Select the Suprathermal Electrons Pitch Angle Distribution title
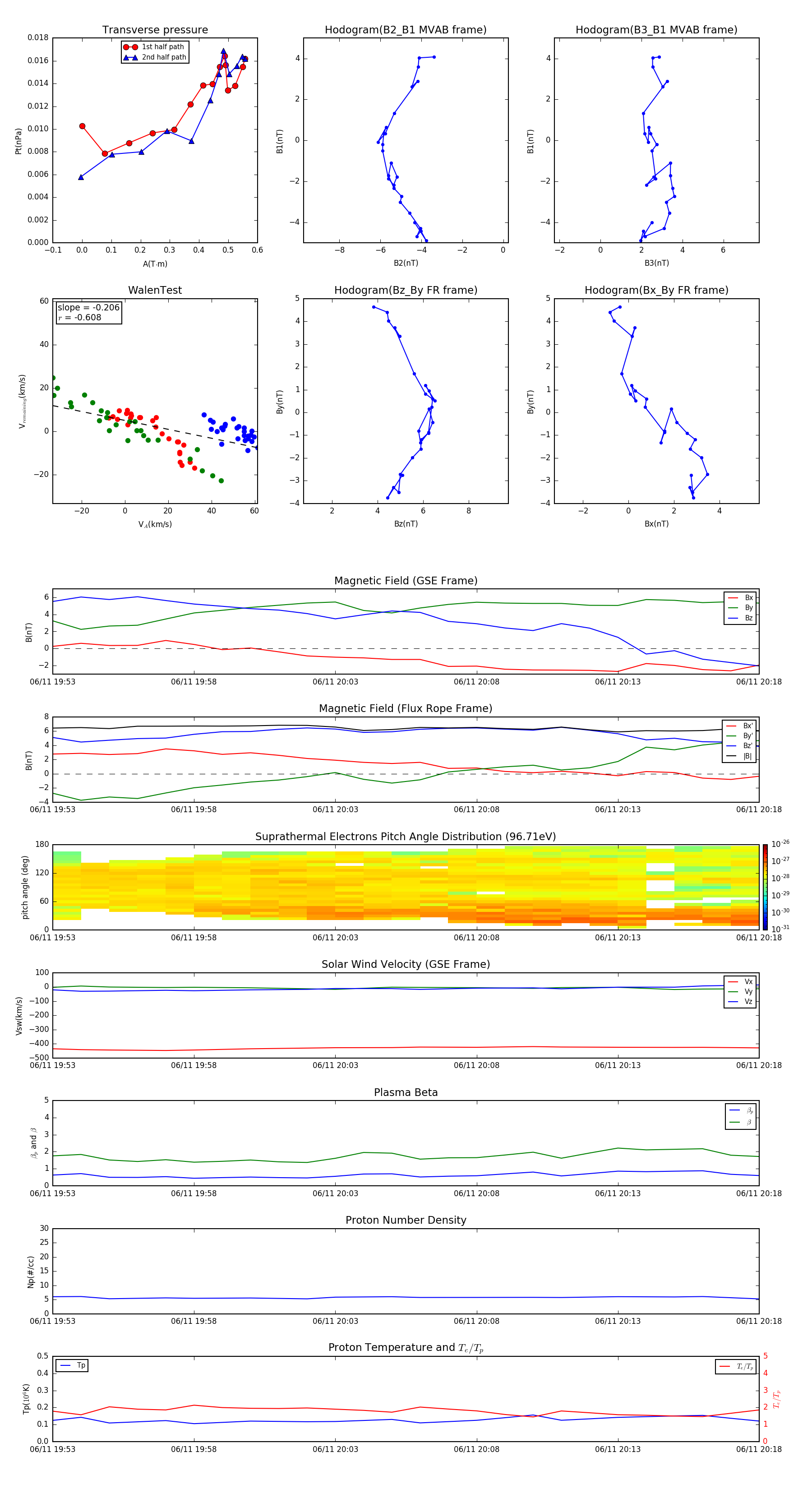The width and height of the screenshot is (812, 1489). click(x=406, y=837)
